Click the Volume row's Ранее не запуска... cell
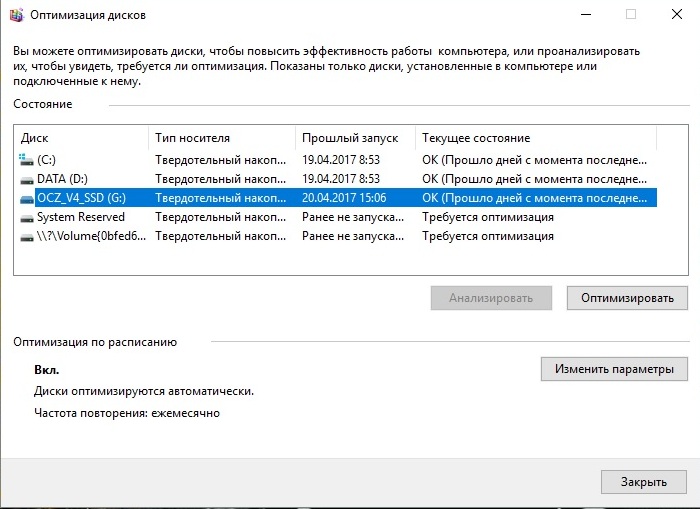The width and height of the screenshot is (700, 509). pos(353,236)
